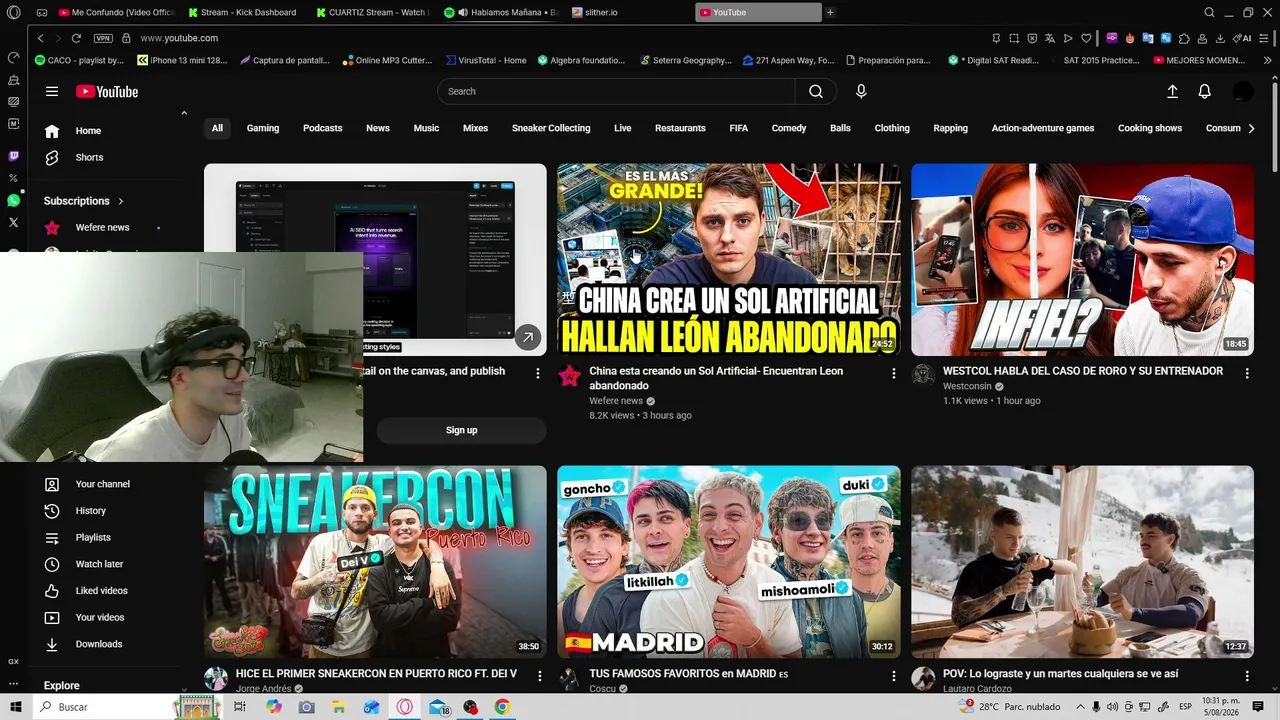
Task: Open the China Crea Un Sol Artificial thumbnail
Action: tap(729, 260)
